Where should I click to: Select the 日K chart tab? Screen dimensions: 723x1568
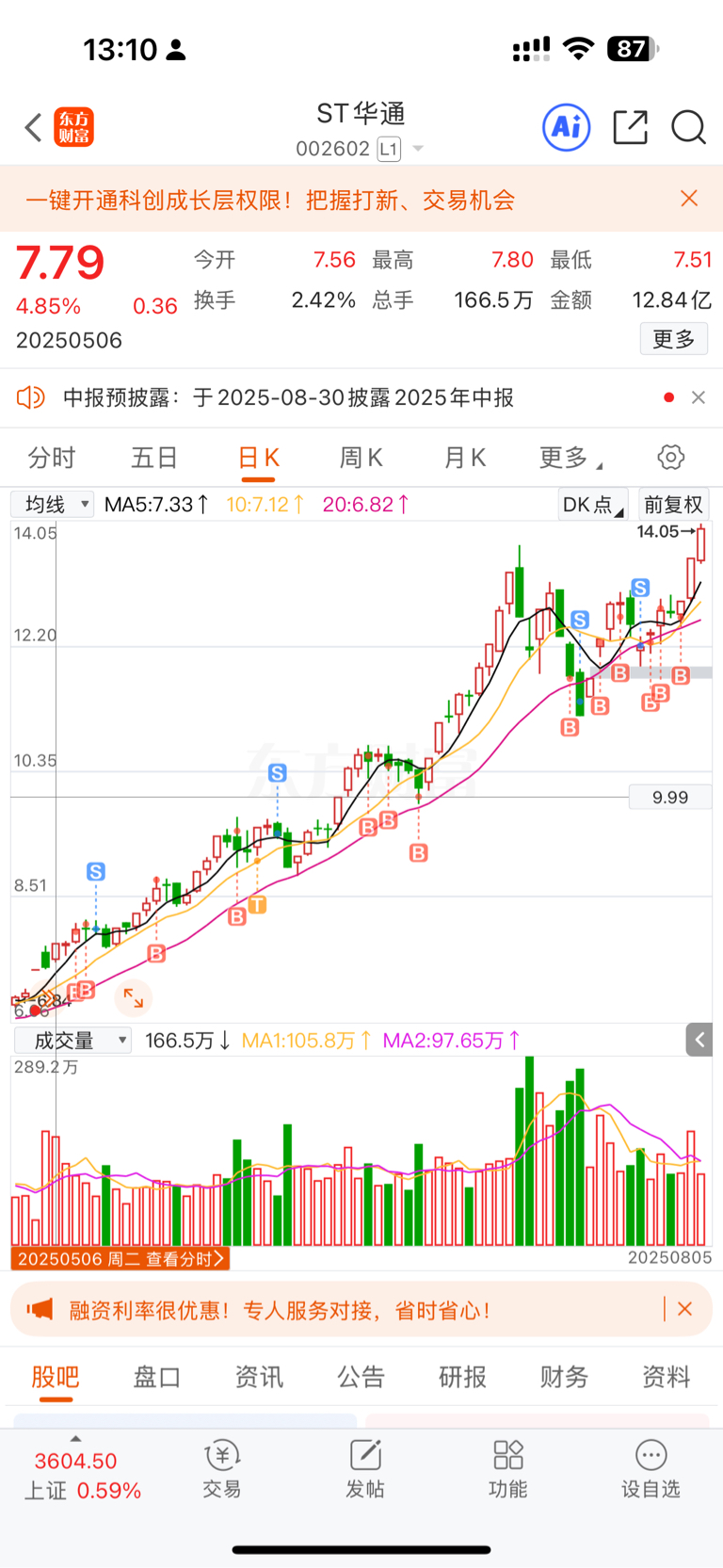pyautogui.click(x=259, y=458)
